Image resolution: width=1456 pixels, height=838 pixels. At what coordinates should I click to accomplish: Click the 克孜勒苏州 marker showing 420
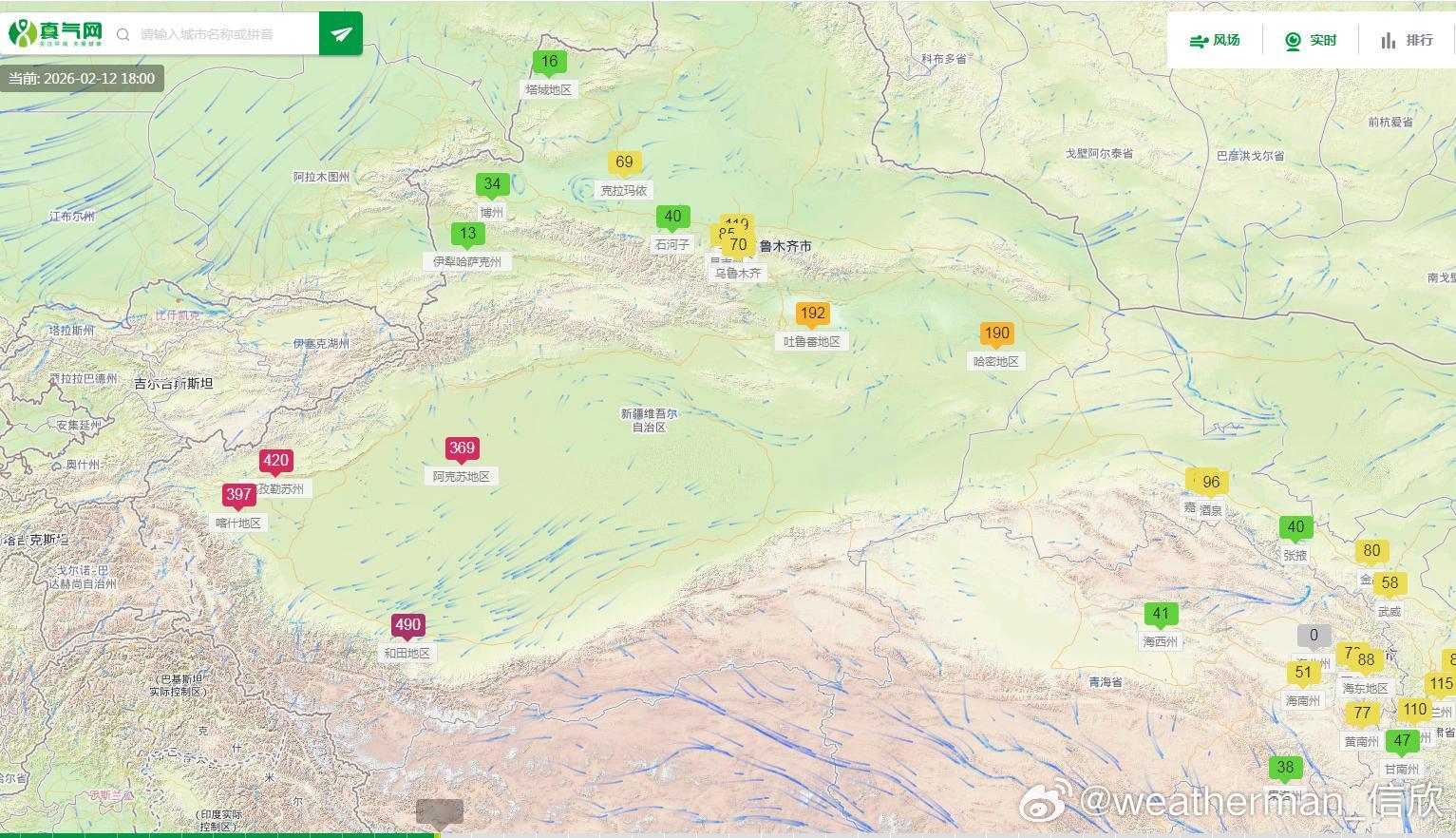pos(275,463)
